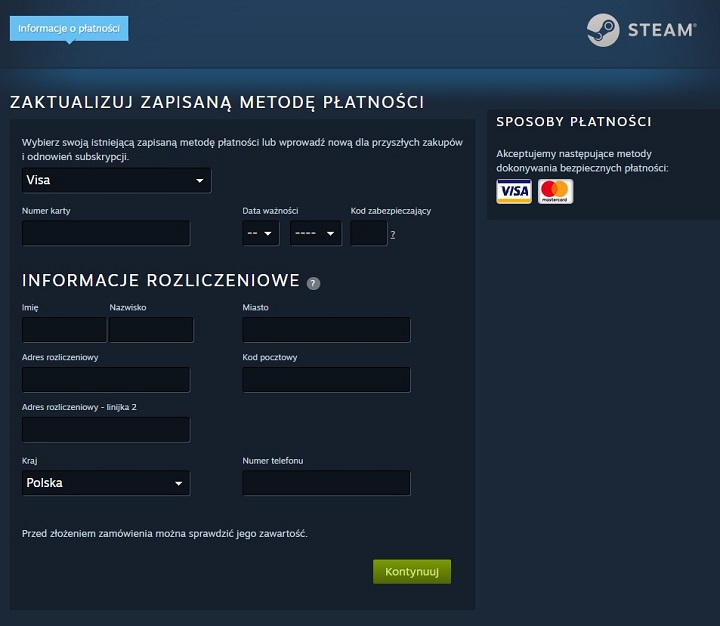The image size is (720, 626).
Task: Select the Nazwisko text field
Action: 151,330
